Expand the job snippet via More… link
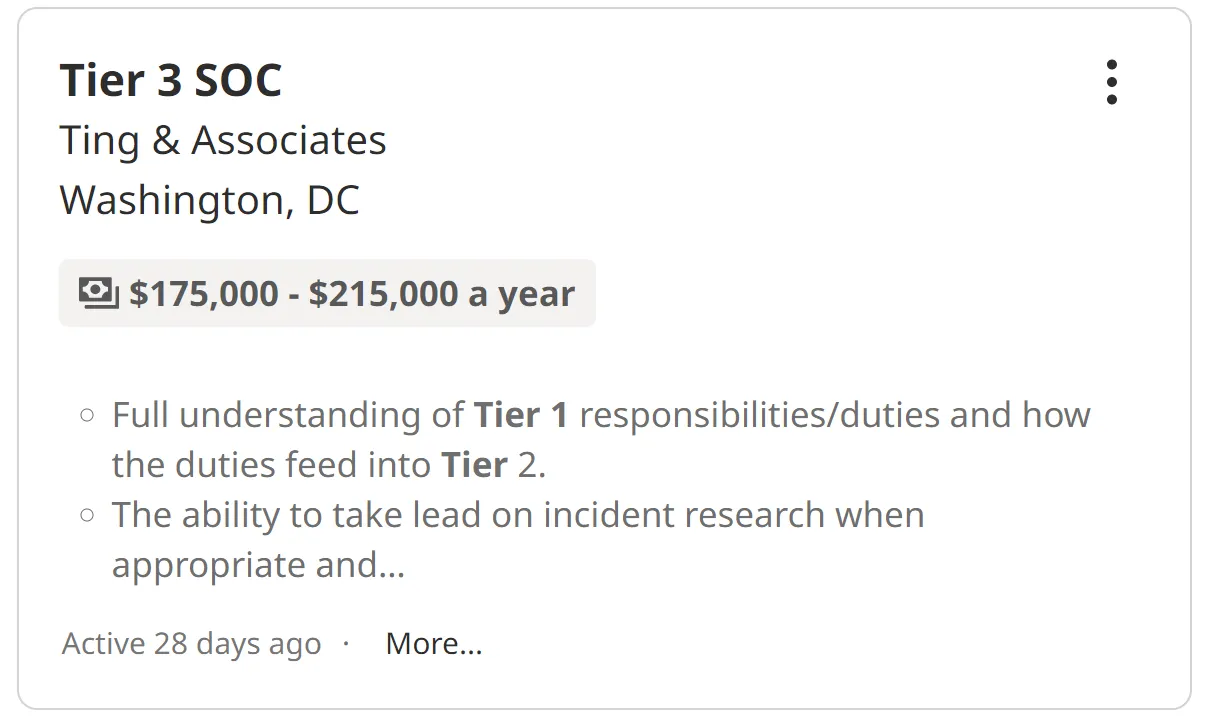The image size is (1206, 722). point(434,644)
